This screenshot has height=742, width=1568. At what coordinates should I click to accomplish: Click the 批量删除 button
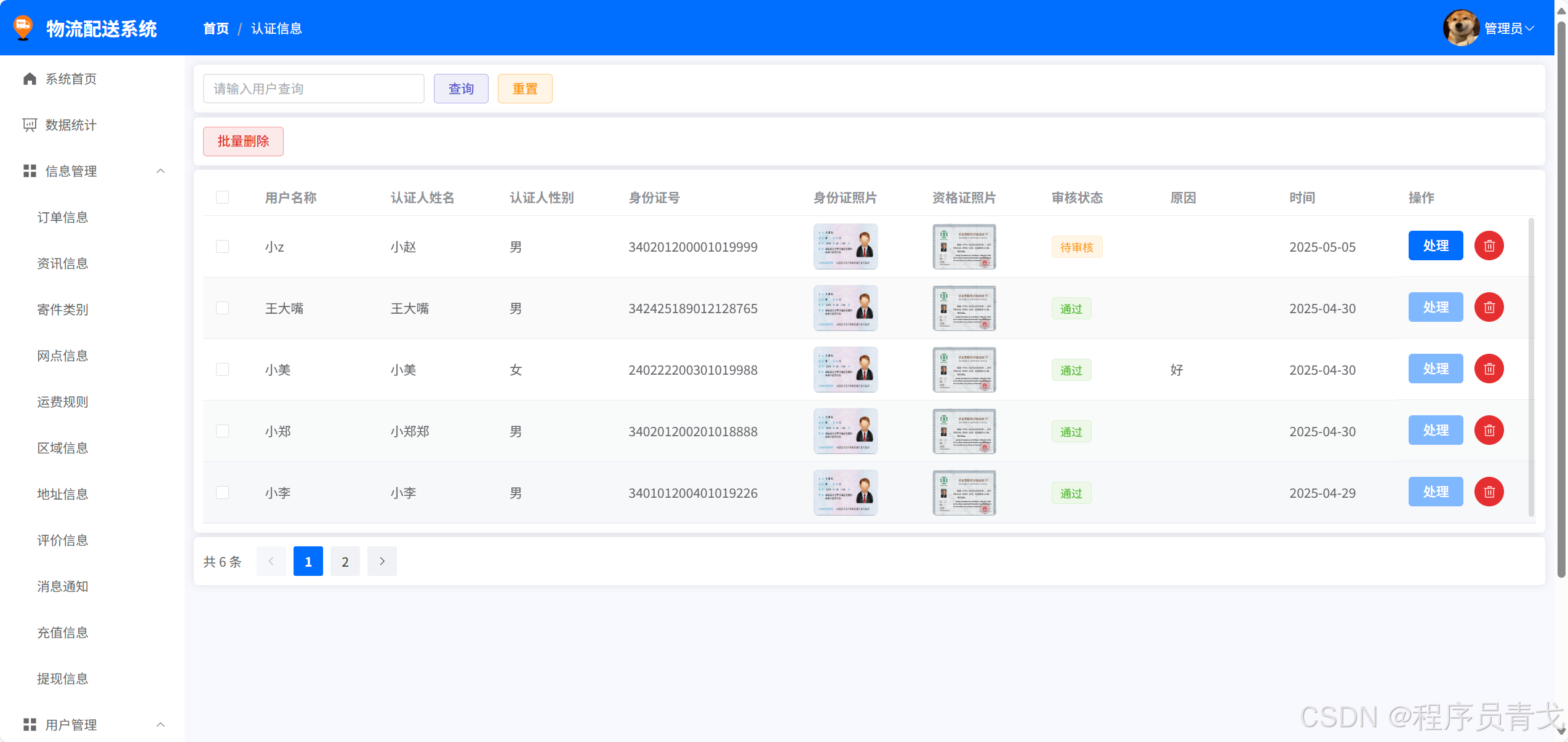click(x=243, y=142)
